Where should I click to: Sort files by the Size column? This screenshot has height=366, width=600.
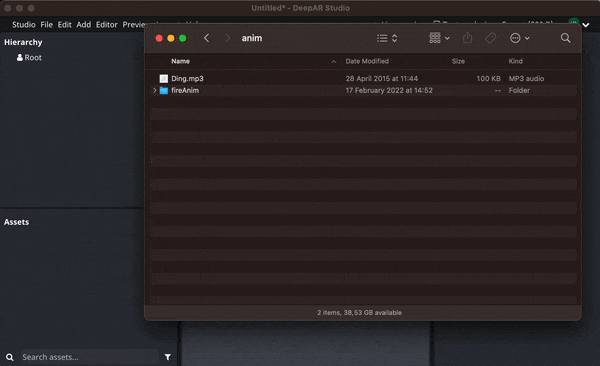[x=458, y=61]
